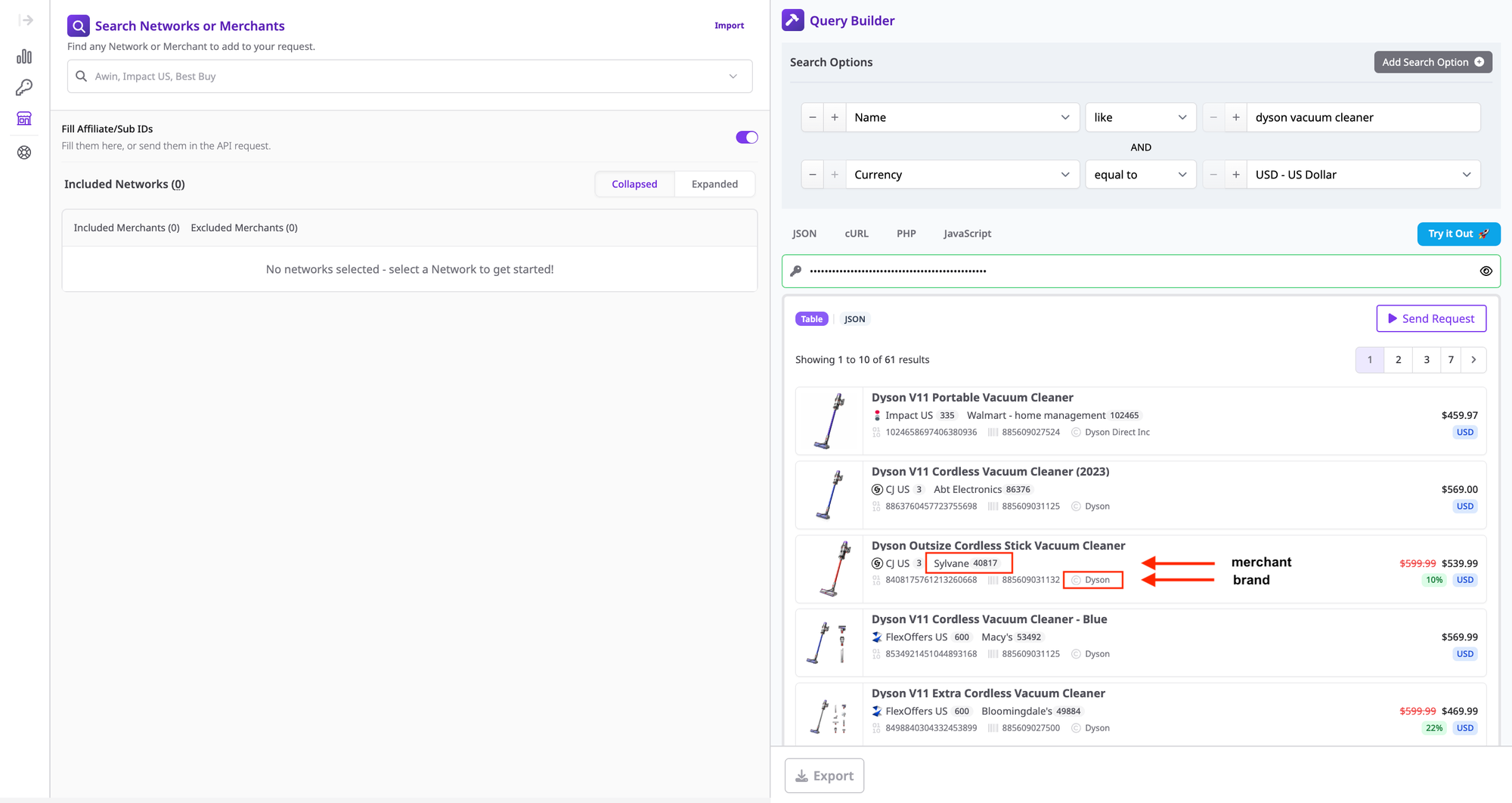Click the Search Networks magnifier logo icon
The width and height of the screenshot is (1512, 803).
(79, 26)
